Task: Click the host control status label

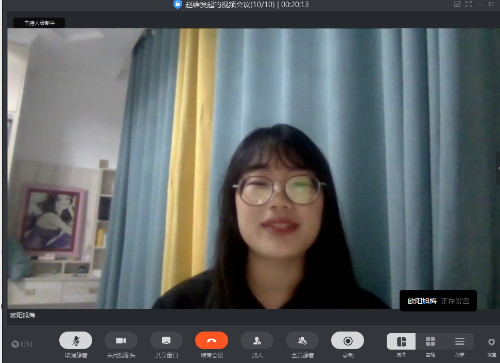Action: point(39,23)
